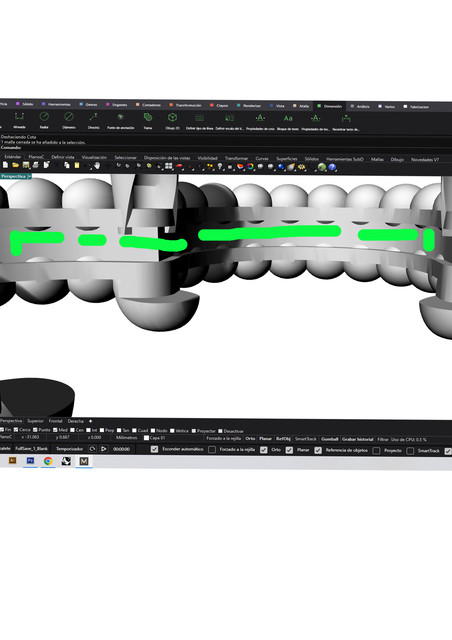Create a new document with New icon
This screenshot has height=640, width=452.
pos(5,165)
